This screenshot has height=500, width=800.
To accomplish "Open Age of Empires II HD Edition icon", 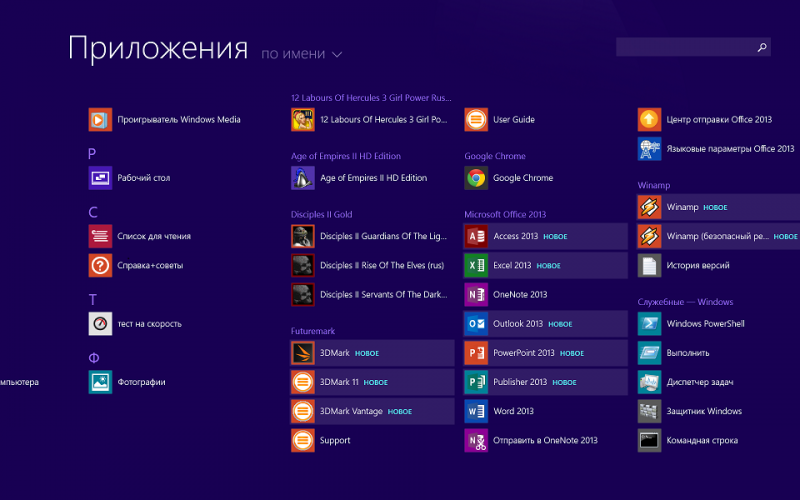I will click(302, 178).
